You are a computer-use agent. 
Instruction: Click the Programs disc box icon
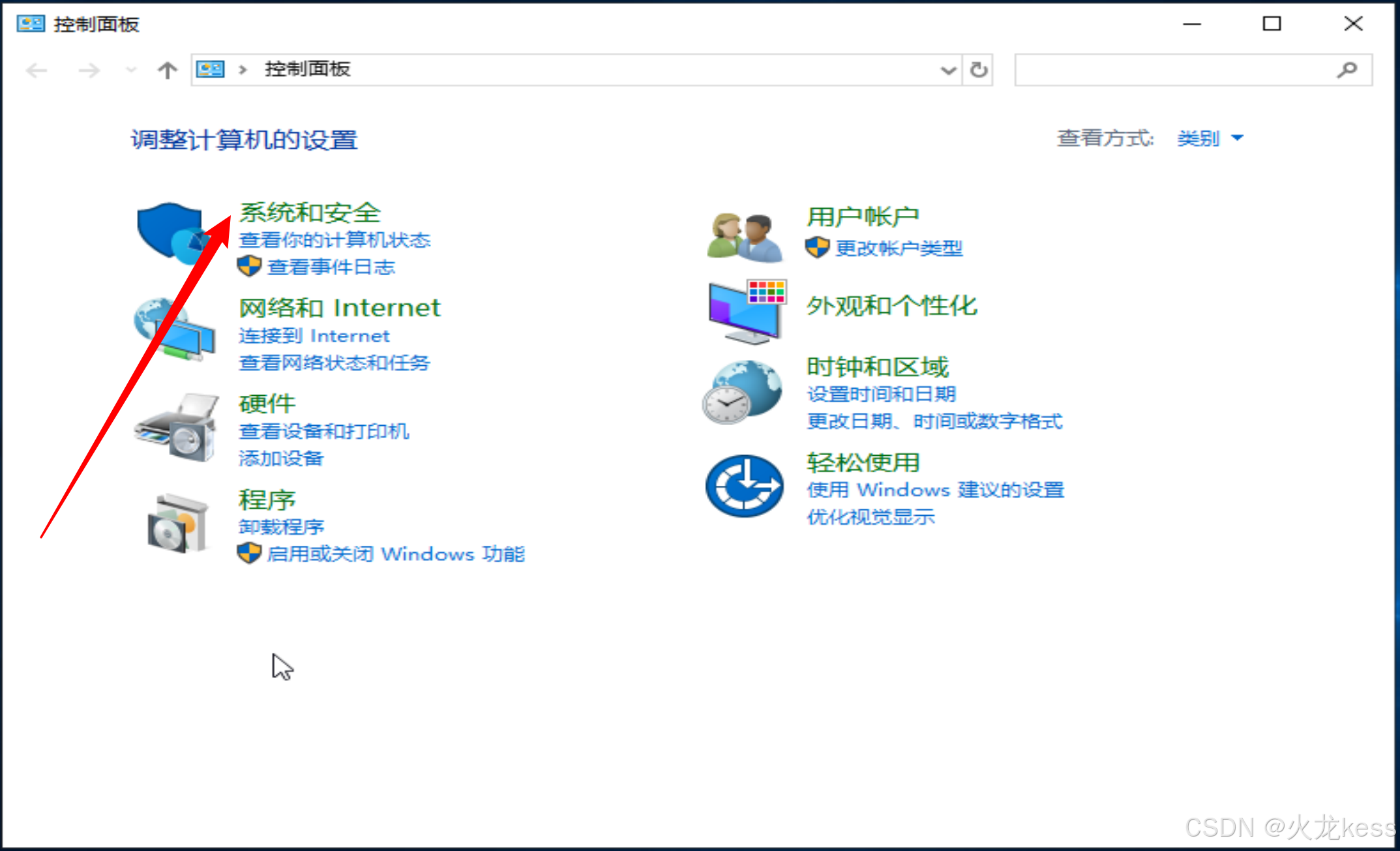pos(177,524)
